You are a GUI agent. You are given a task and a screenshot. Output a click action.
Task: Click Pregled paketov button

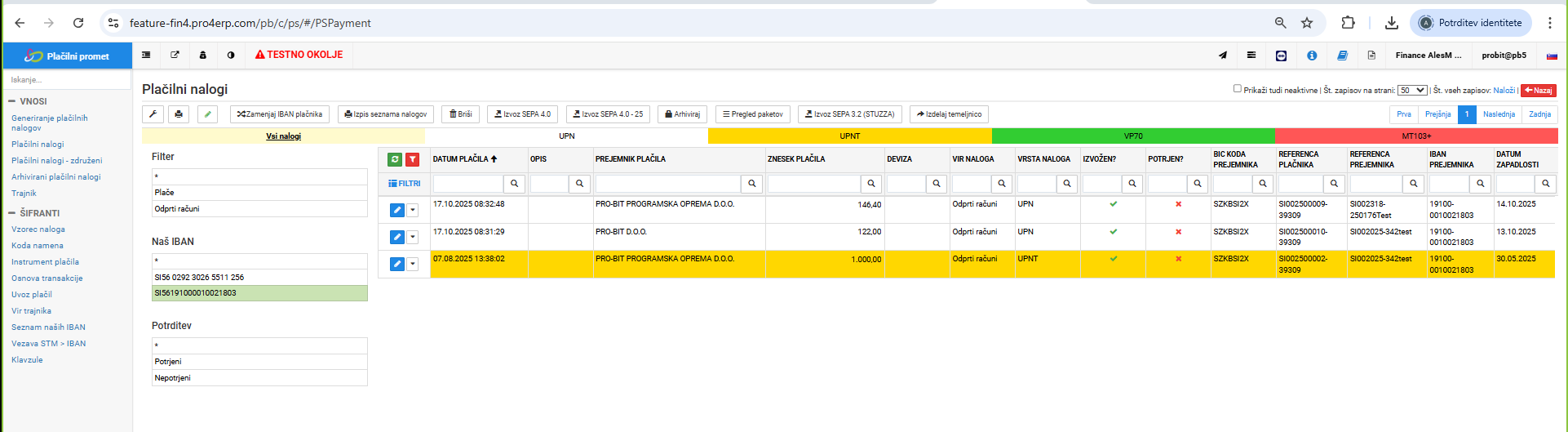pyautogui.click(x=753, y=114)
